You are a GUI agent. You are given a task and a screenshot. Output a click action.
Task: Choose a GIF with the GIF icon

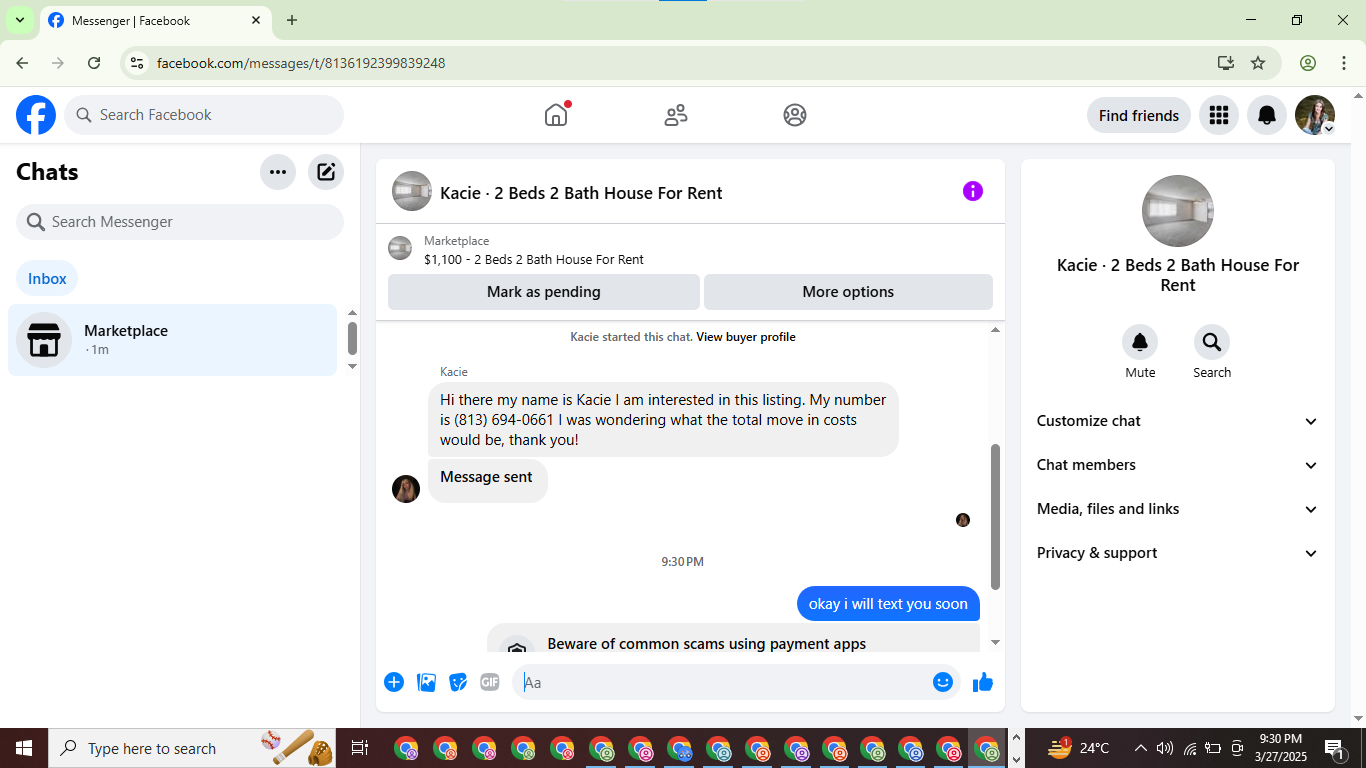pyautogui.click(x=489, y=682)
